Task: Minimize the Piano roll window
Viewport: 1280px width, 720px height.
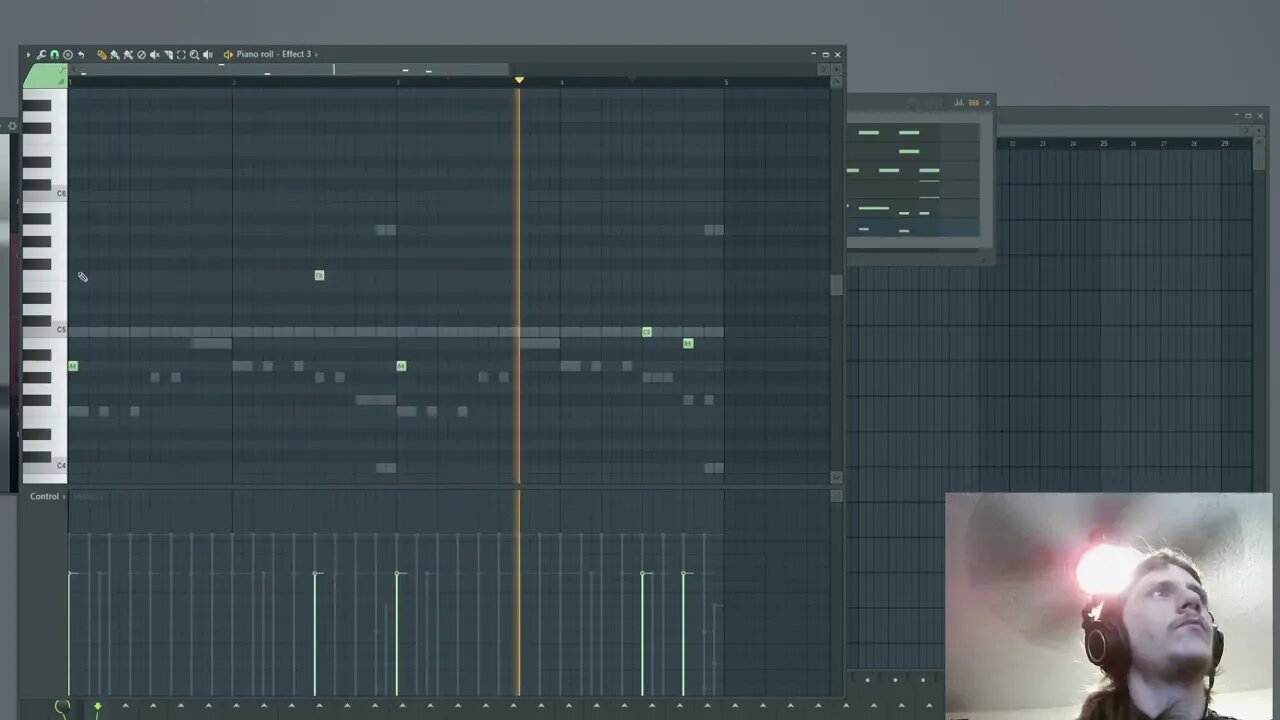Action: [x=813, y=54]
